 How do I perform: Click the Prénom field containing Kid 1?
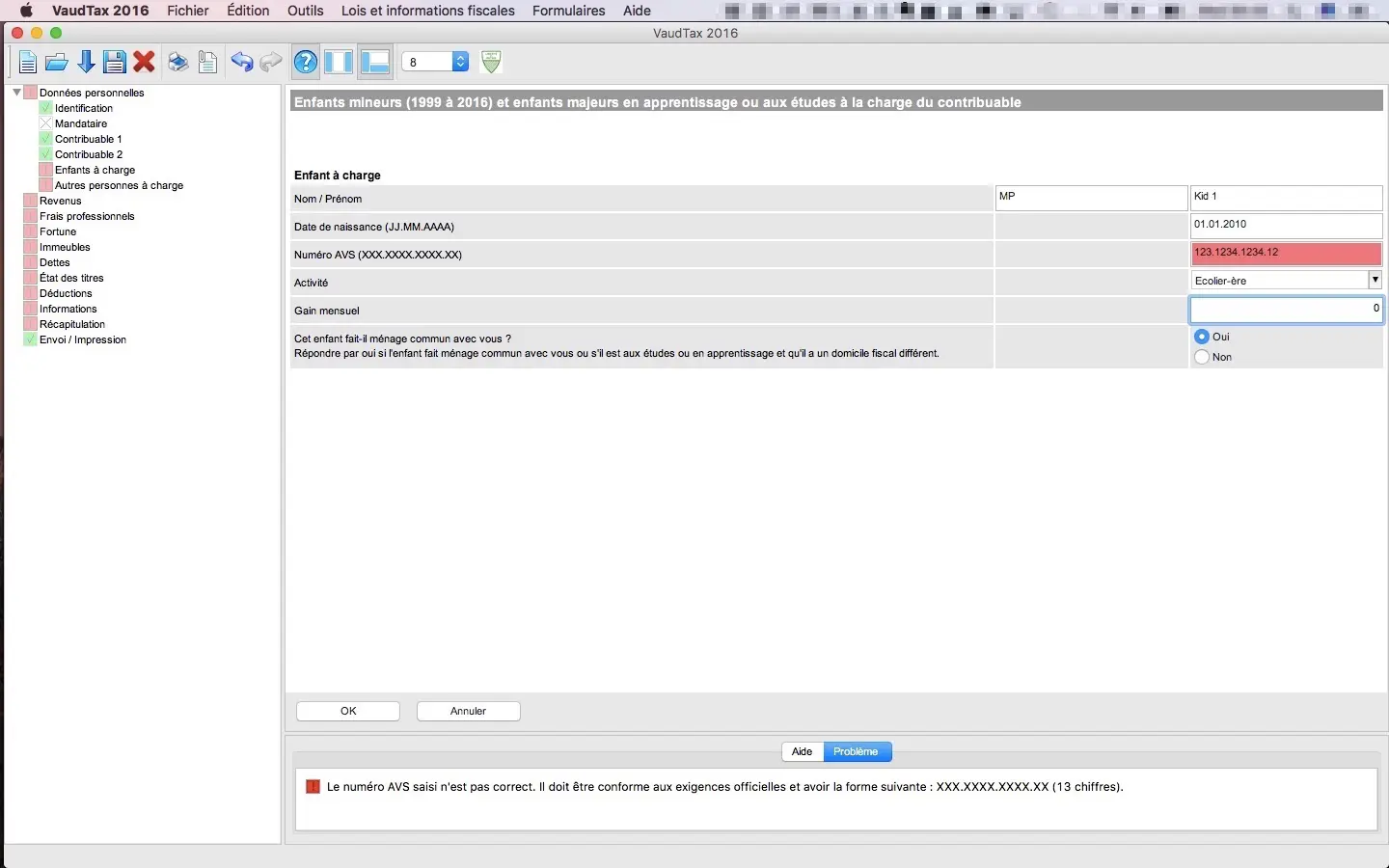pos(1287,198)
